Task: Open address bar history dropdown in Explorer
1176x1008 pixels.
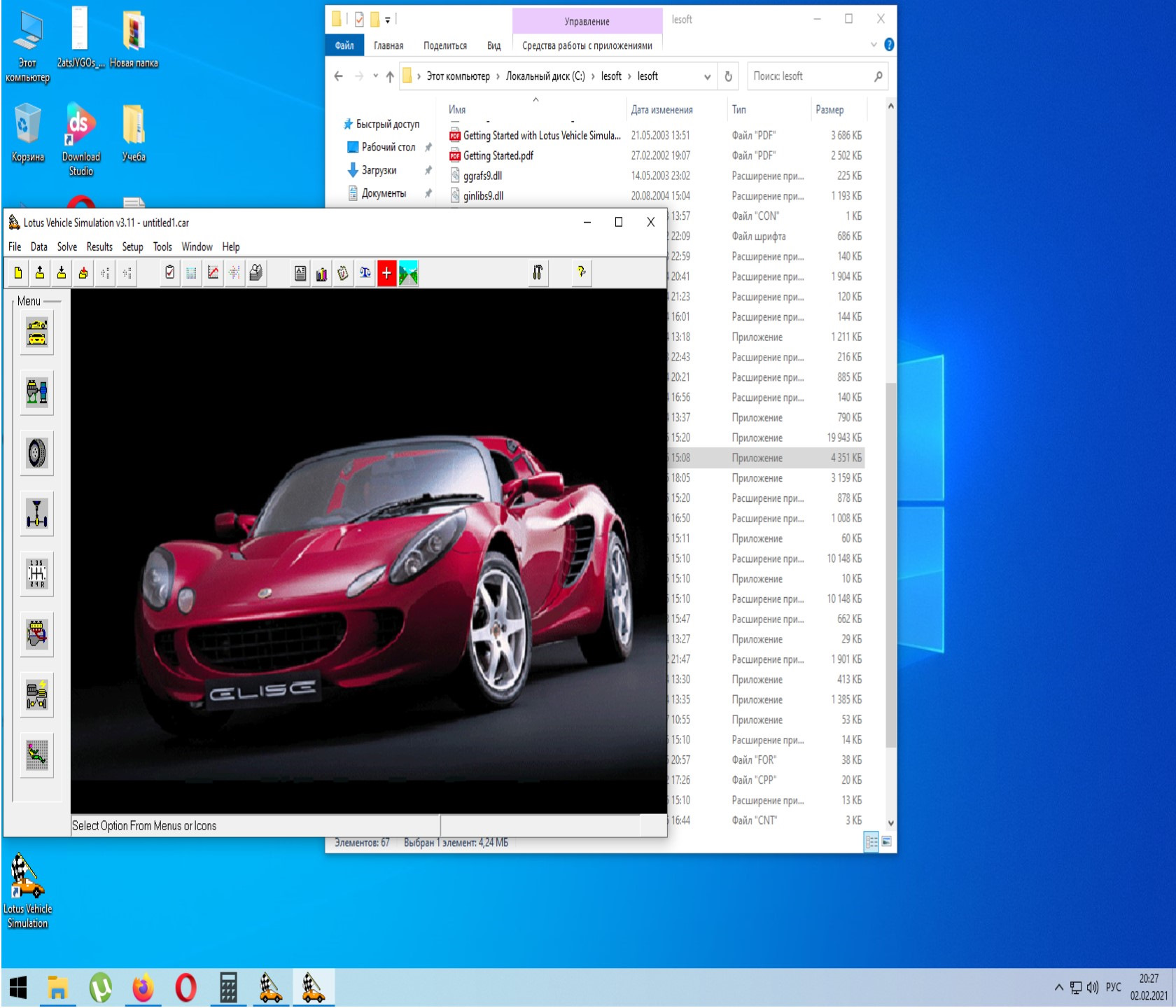Action: tap(708, 76)
